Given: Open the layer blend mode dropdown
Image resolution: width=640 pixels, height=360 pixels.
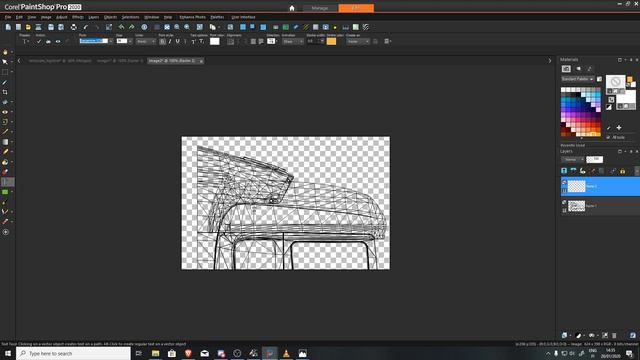Looking at the screenshot, I should [572, 160].
